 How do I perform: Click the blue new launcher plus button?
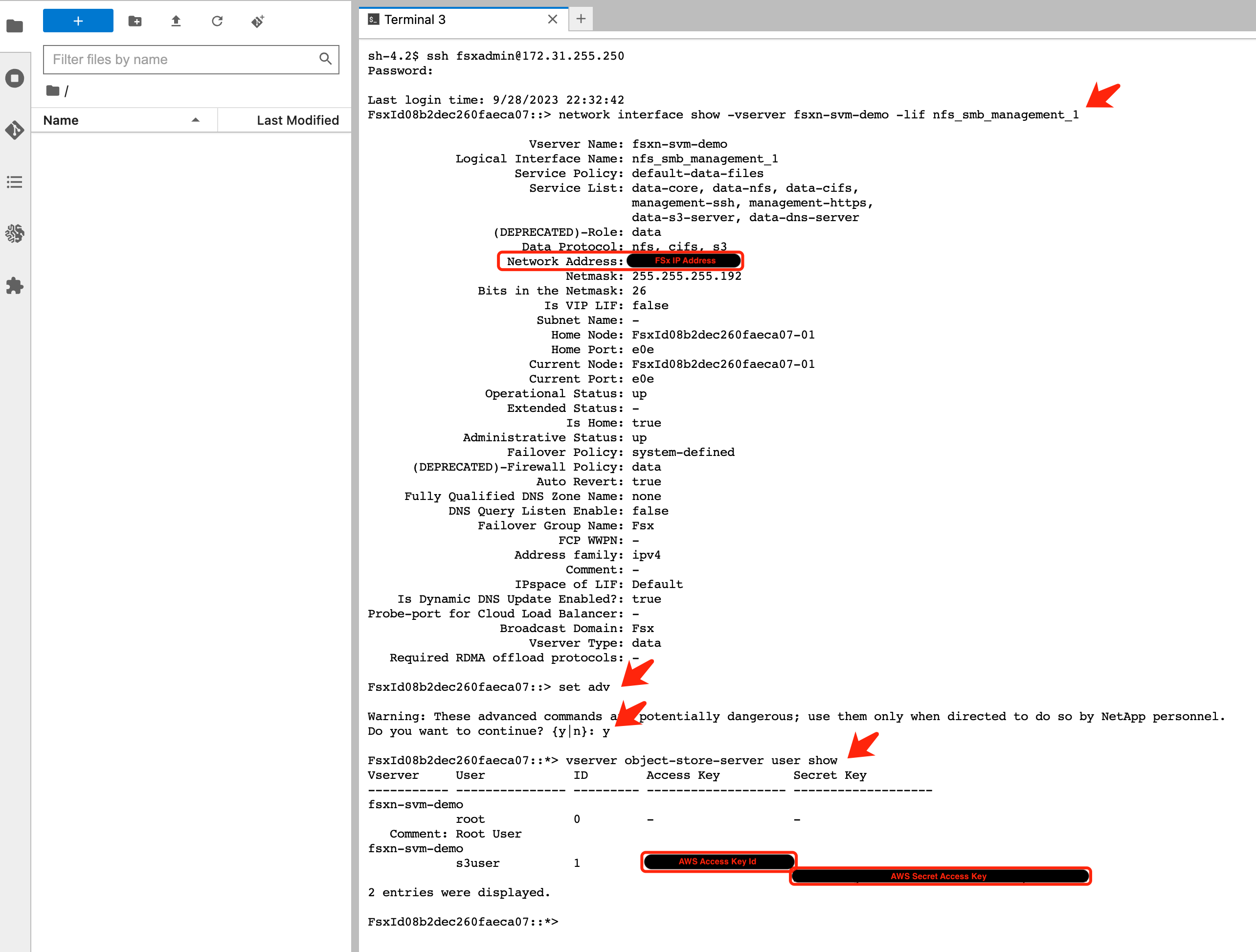78,21
